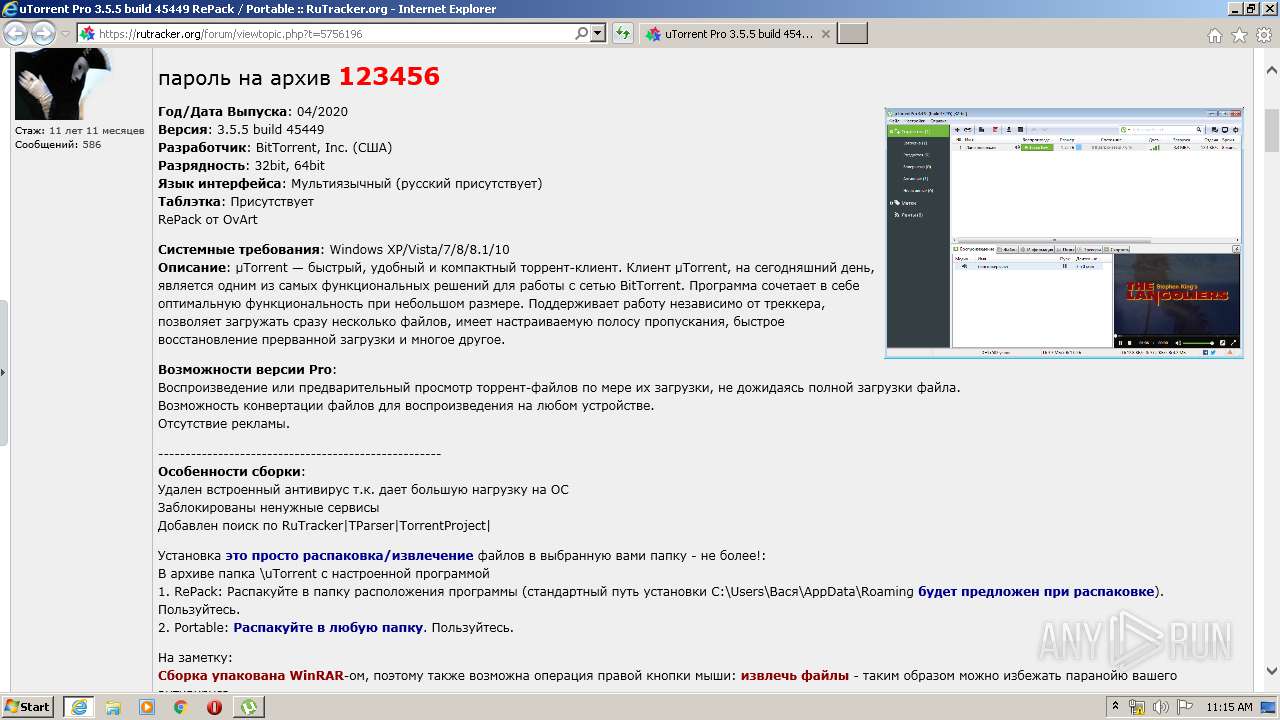
Task: Click the version text 3.5.5 build 45449
Action: click(270, 129)
